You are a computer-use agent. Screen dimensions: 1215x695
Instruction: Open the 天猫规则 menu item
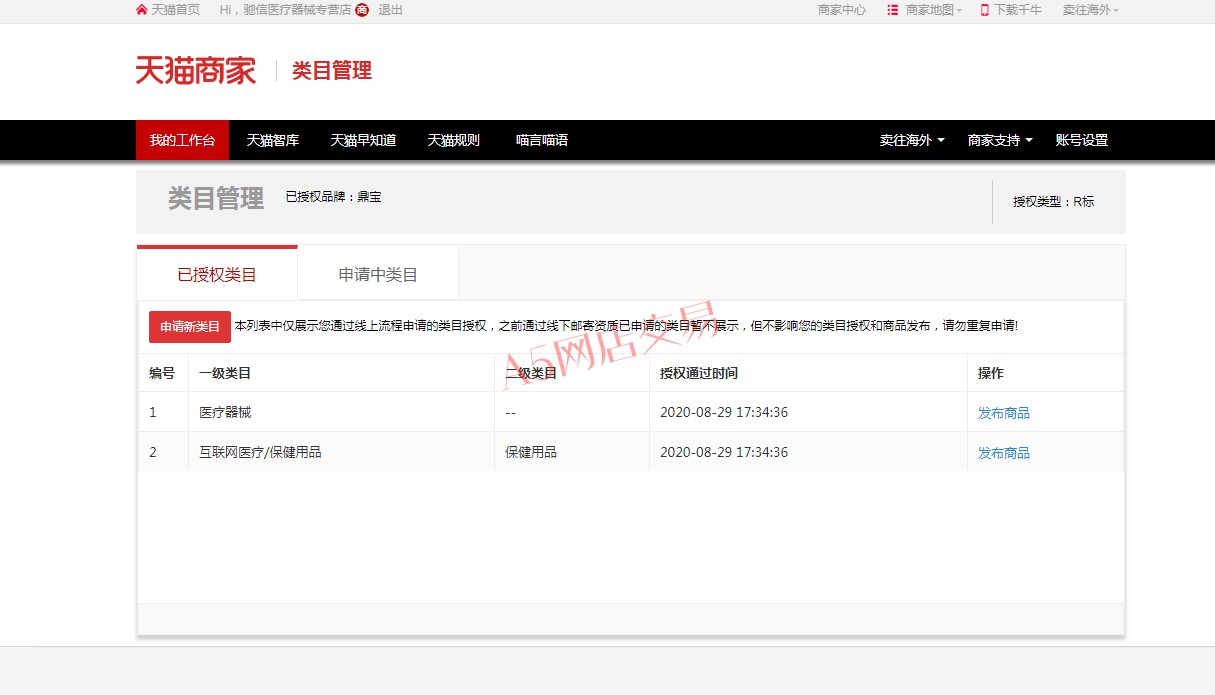454,140
